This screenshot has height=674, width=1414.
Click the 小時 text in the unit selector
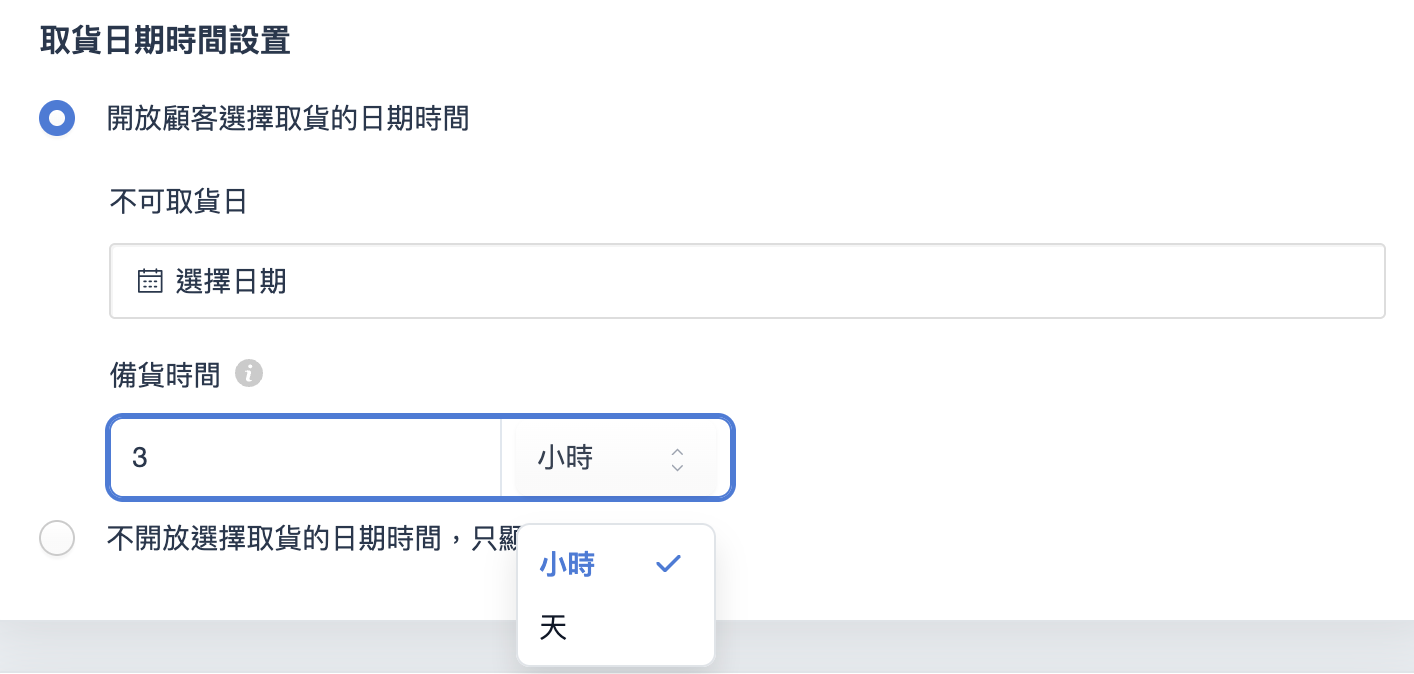[x=565, y=459]
